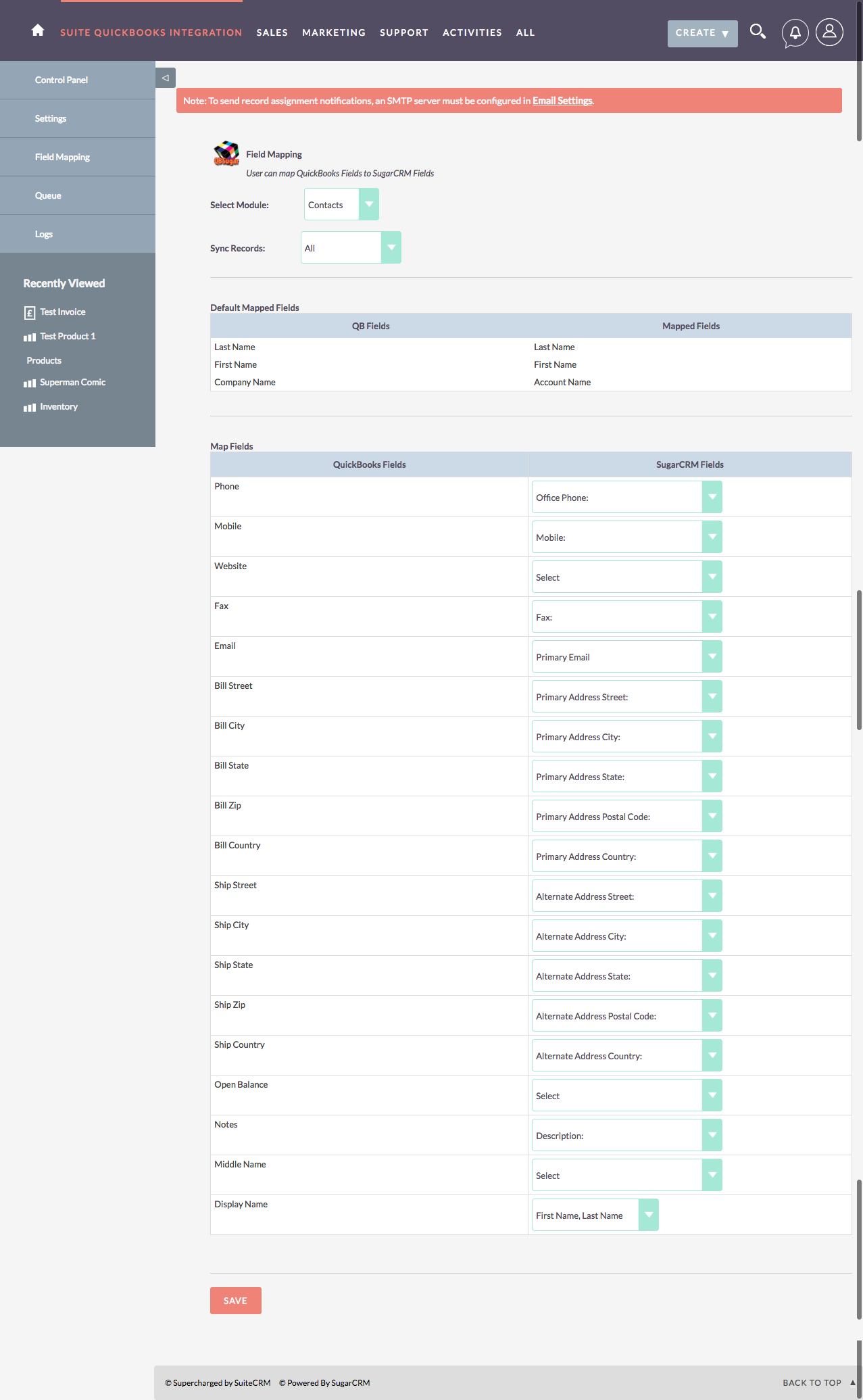Click product icon beside Inventory

[30, 407]
